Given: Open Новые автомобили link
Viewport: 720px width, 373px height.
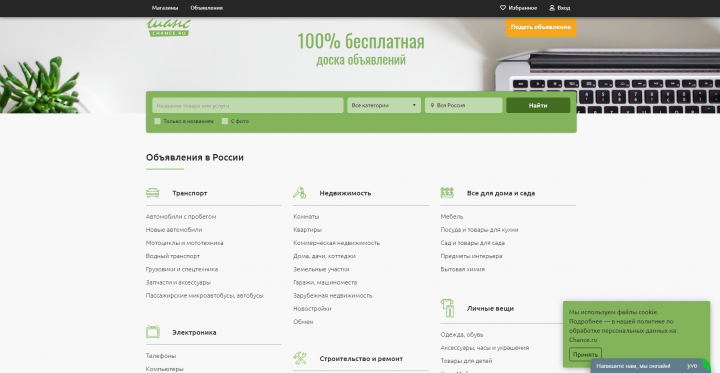Looking at the screenshot, I should coord(174,230).
